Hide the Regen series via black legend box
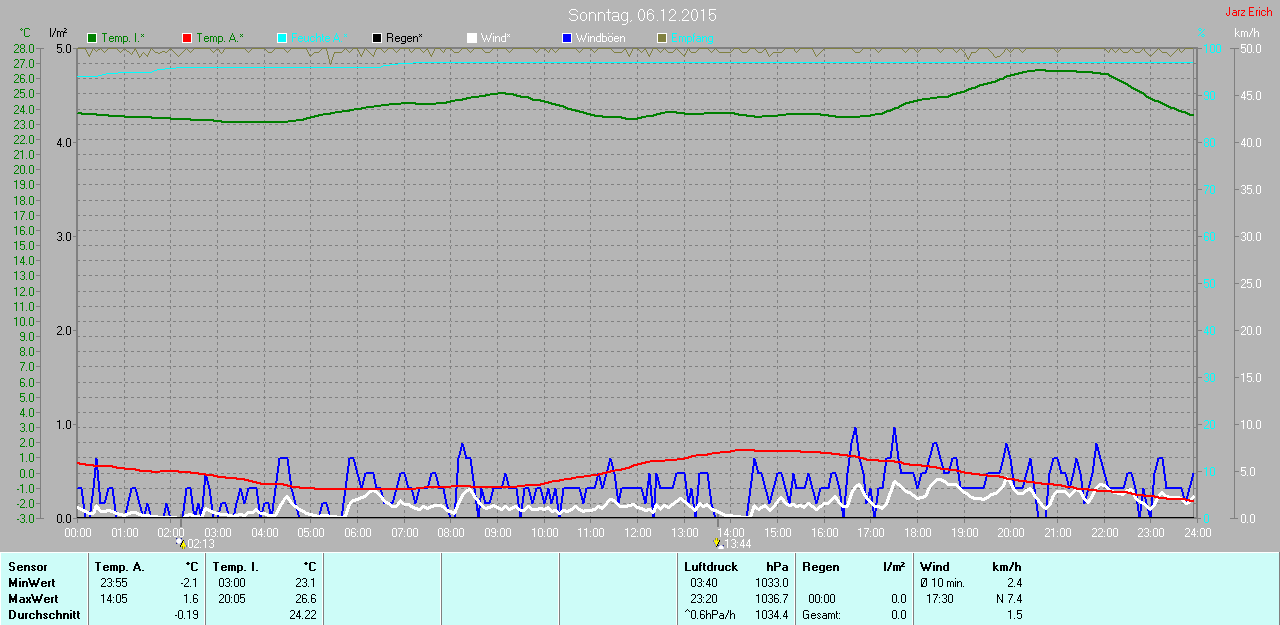The width and height of the screenshot is (1280, 625). (377, 38)
